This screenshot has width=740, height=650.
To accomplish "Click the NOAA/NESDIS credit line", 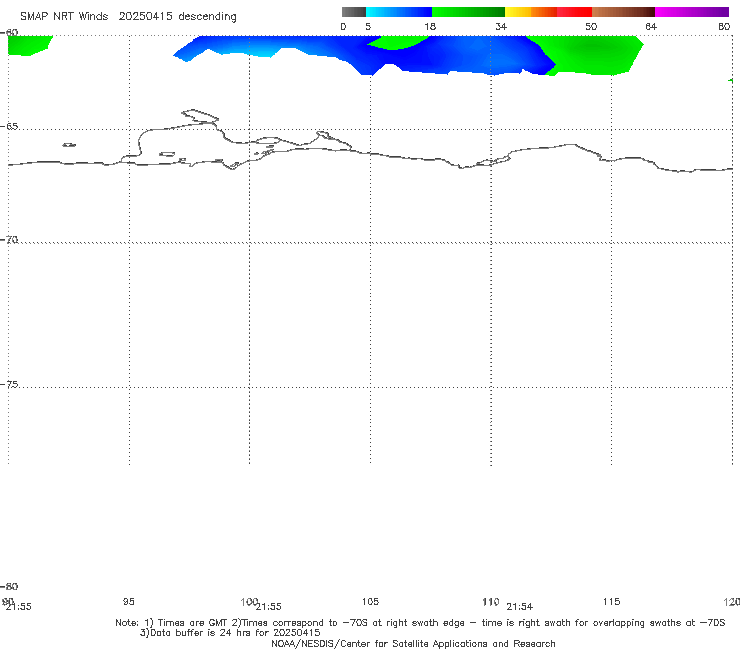I will (413, 644).
